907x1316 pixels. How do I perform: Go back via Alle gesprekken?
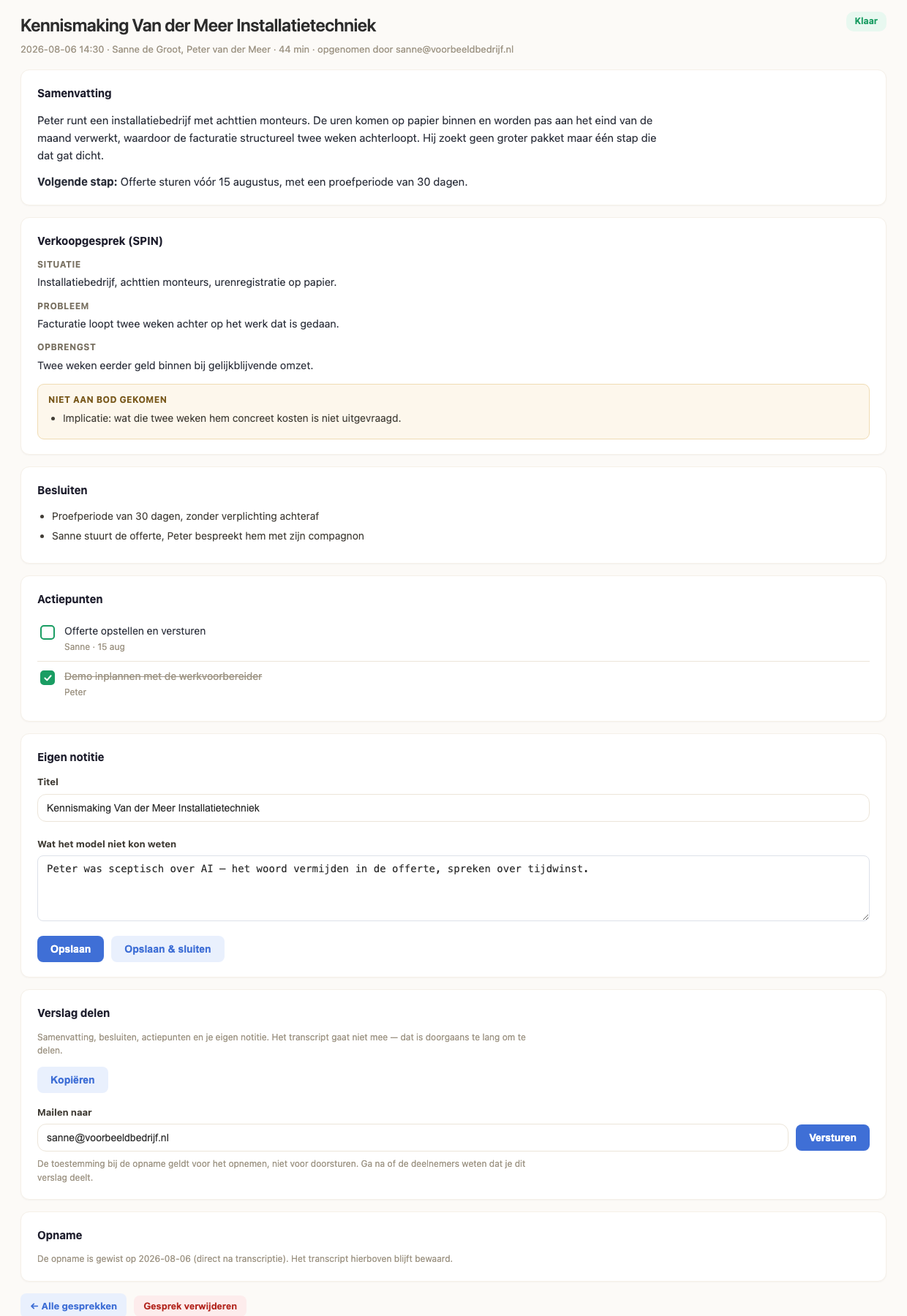click(73, 1306)
